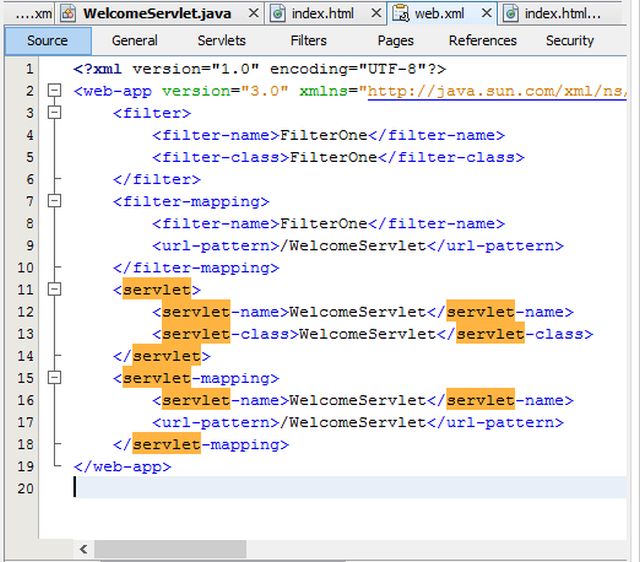Image resolution: width=640 pixels, height=562 pixels.
Task: Collapse the filter block on line 3
Action: click(54, 113)
